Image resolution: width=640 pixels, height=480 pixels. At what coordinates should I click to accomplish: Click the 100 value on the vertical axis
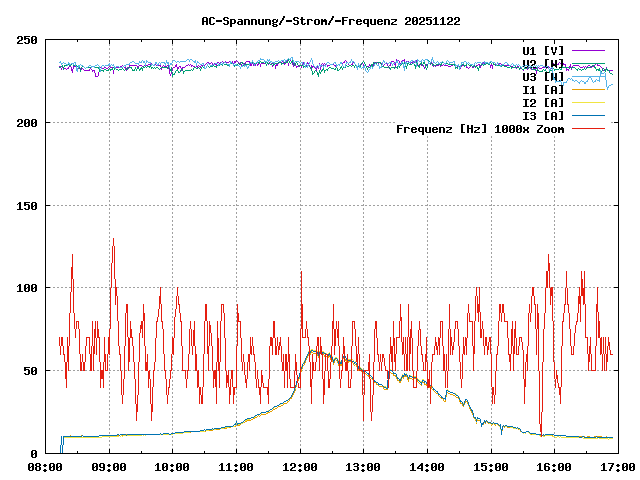pos(27,288)
